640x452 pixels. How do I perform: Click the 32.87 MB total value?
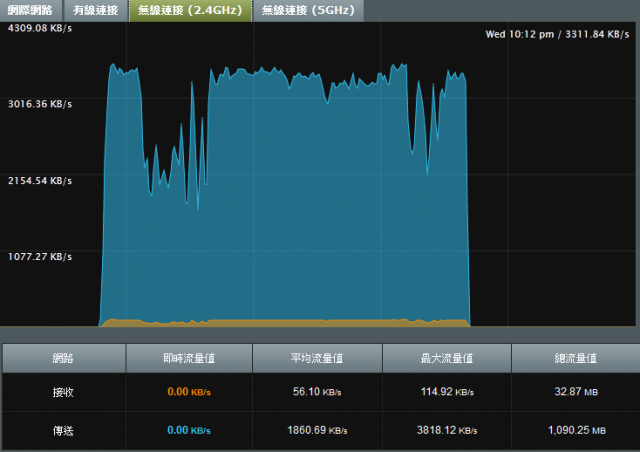click(576, 392)
